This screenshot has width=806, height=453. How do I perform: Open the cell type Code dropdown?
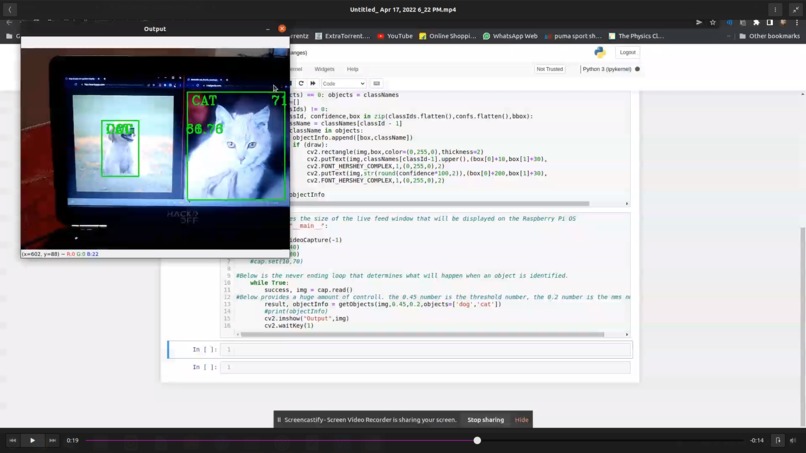click(x=343, y=83)
